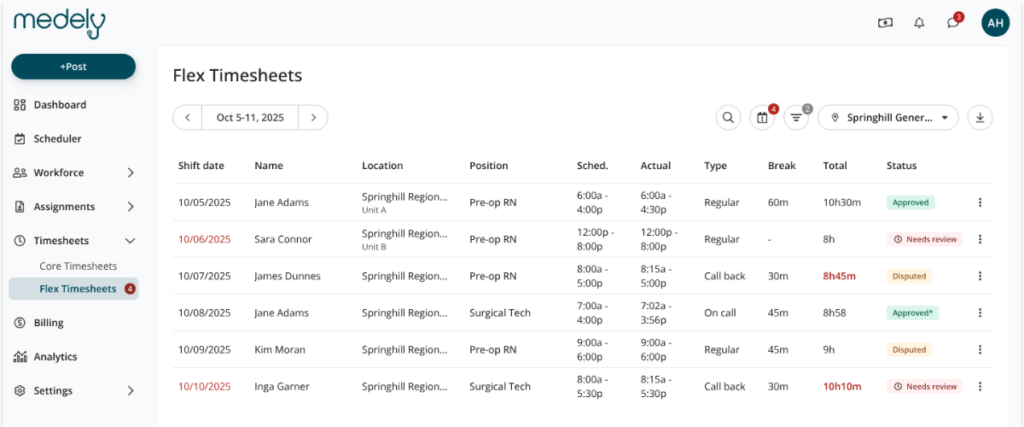Click Needs review badge for Inga Garner
The height and width of the screenshot is (427, 1024).
point(924,387)
